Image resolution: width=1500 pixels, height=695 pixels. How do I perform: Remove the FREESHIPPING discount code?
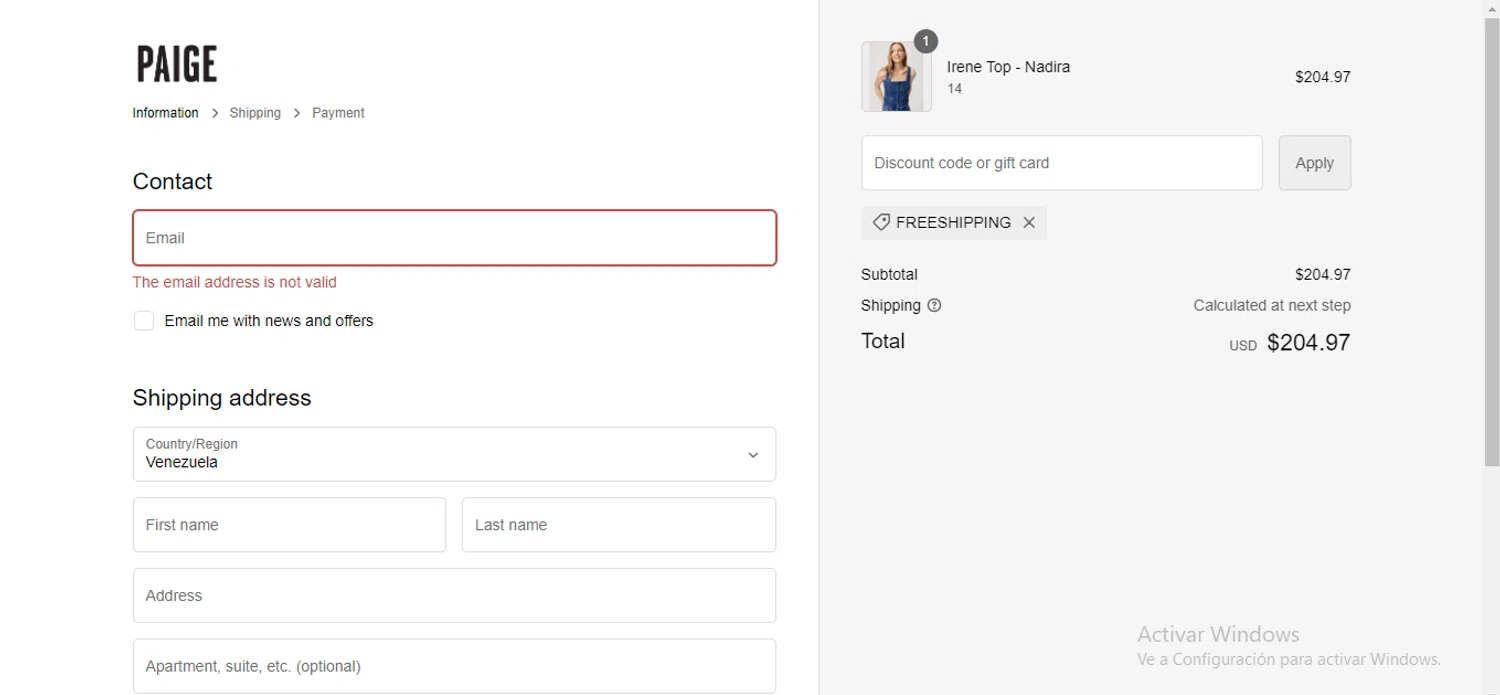tap(1029, 223)
